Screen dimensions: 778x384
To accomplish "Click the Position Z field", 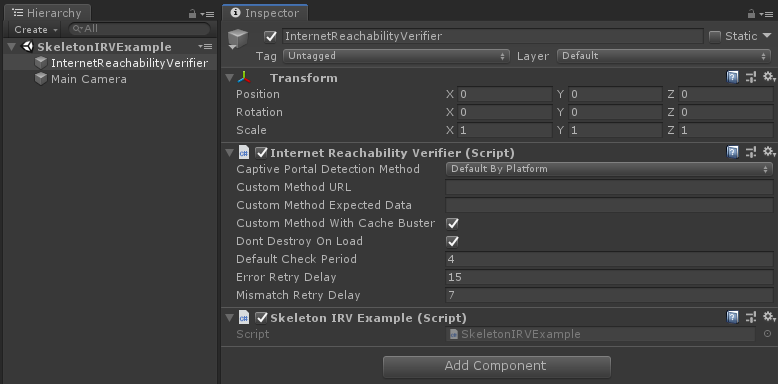I will (725, 94).
